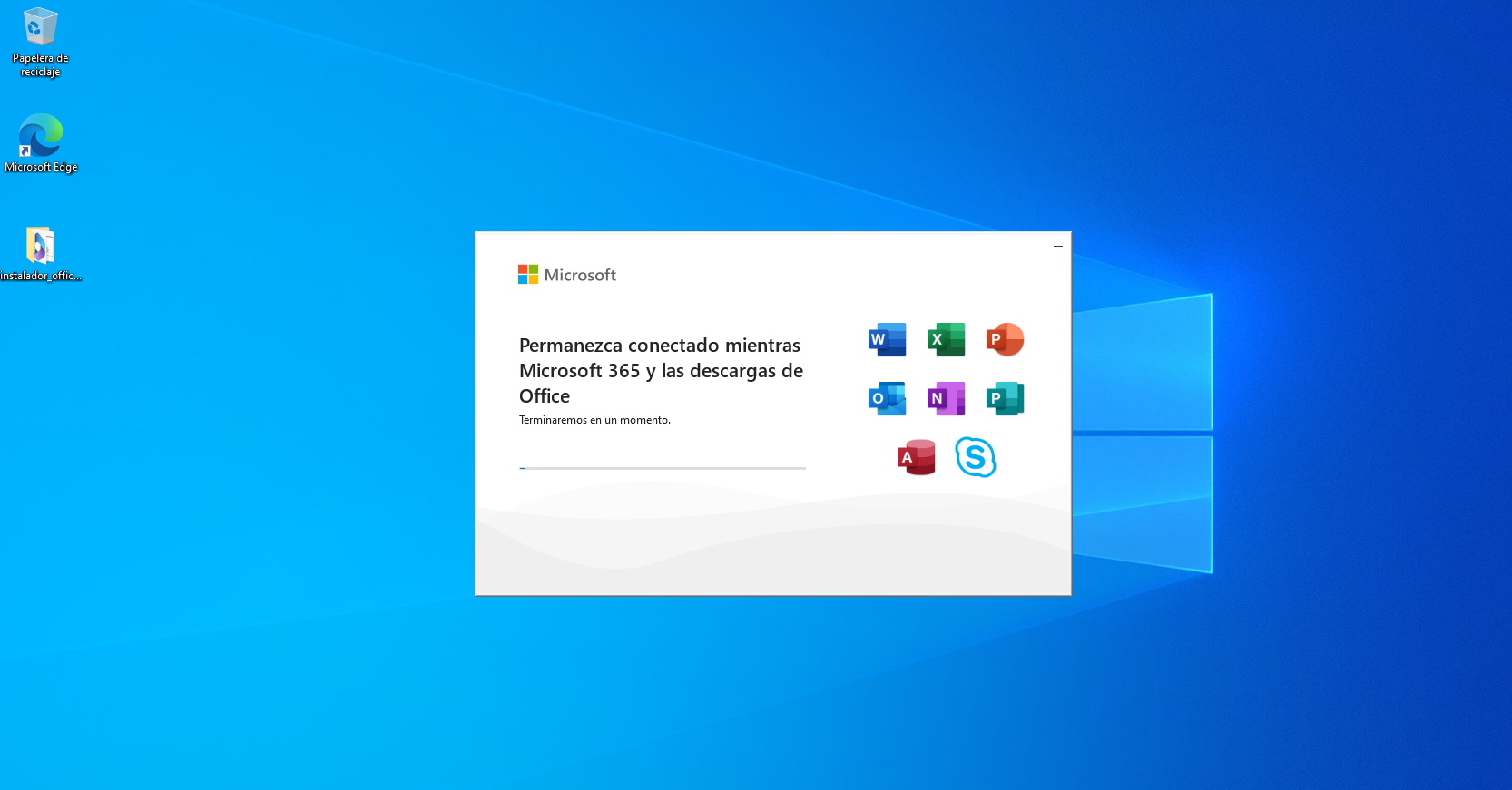Click the Skype app icon
1512x790 pixels.
tap(976, 457)
